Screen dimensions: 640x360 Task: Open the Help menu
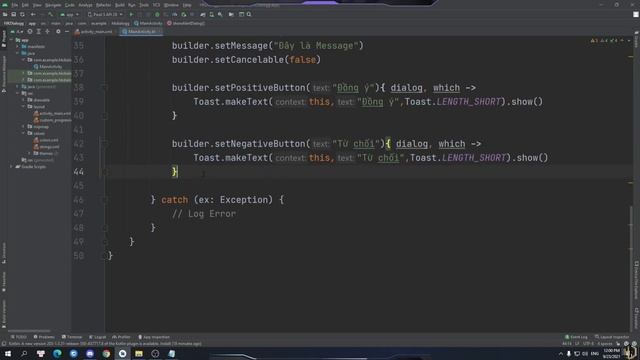[187, 5]
